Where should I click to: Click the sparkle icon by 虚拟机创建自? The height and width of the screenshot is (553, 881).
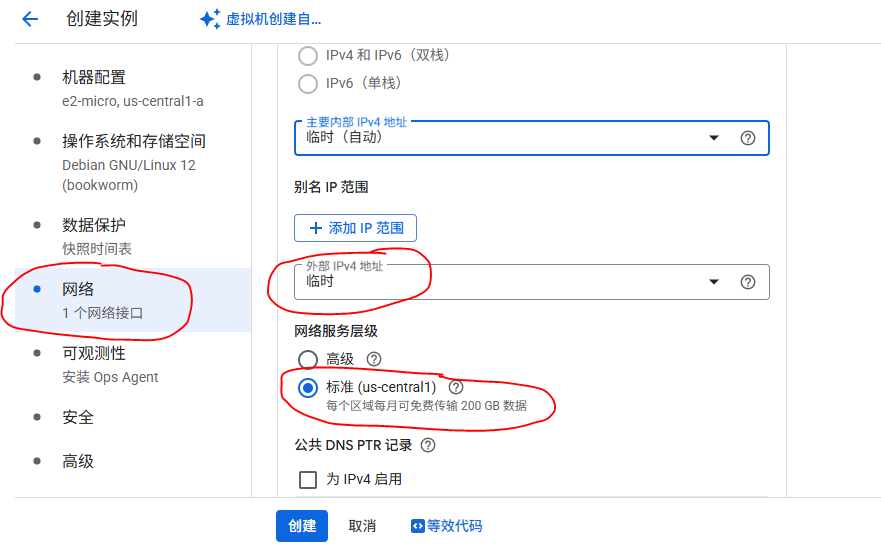coord(210,19)
